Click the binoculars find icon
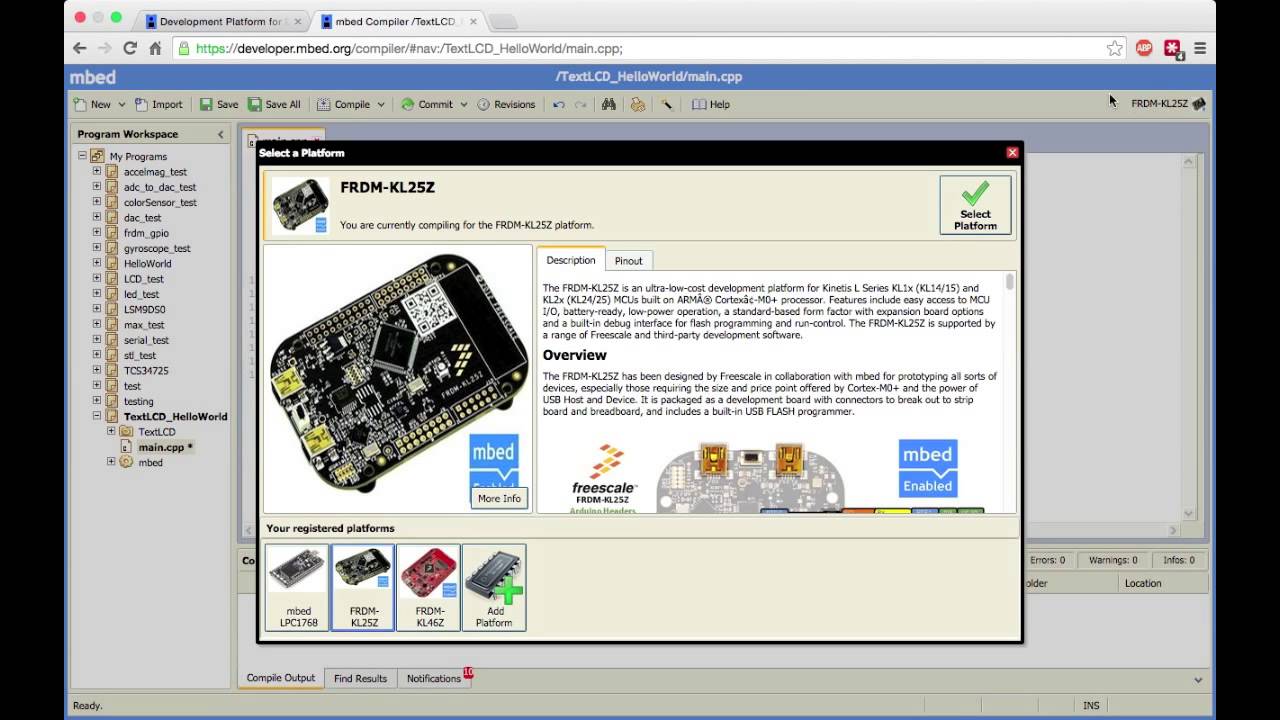Screen dimensions: 1280x720 pos(608,104)
